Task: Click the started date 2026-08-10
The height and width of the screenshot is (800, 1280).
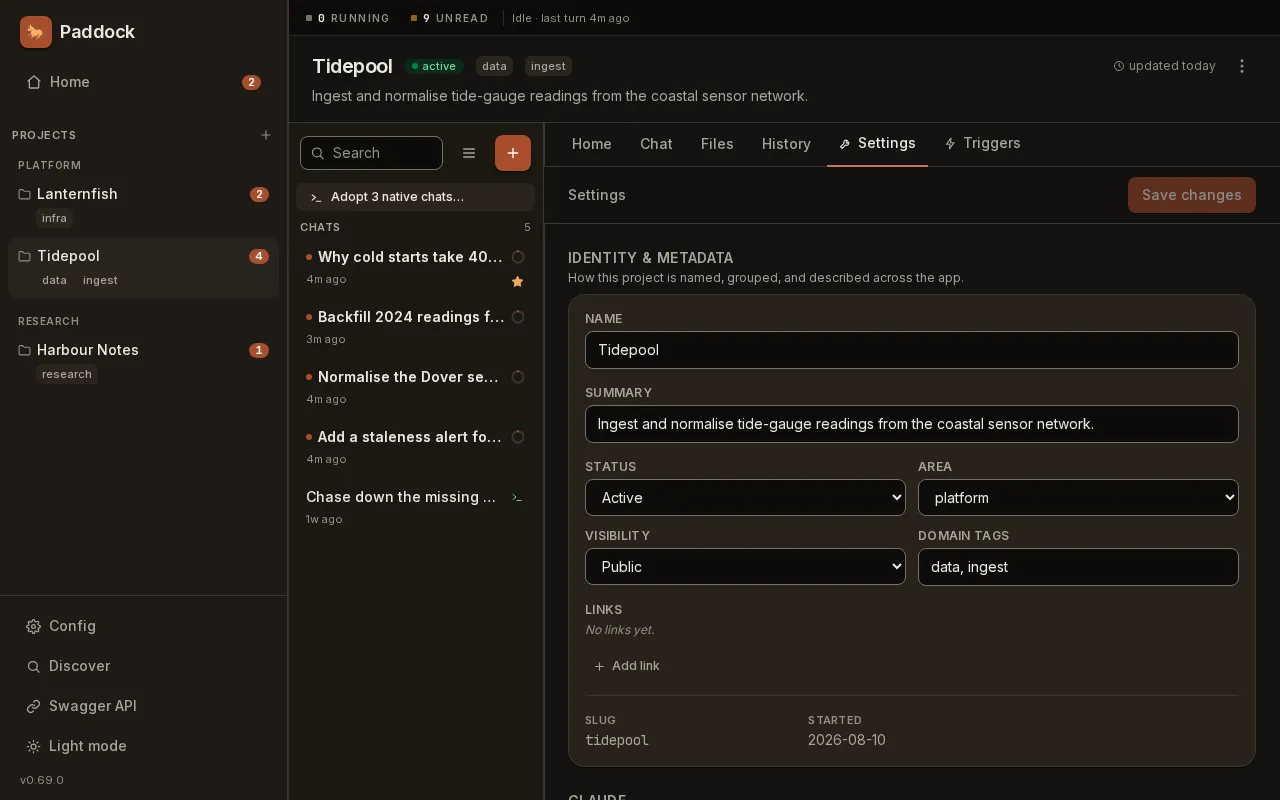Action: (847, 741)
